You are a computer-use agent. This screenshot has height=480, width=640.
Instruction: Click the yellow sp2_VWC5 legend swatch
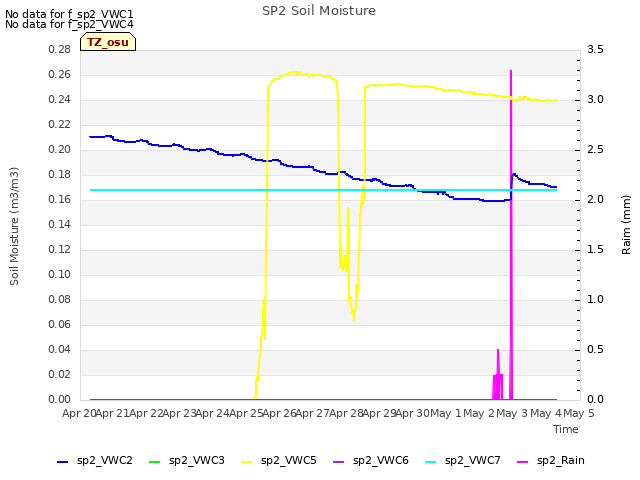247,462
